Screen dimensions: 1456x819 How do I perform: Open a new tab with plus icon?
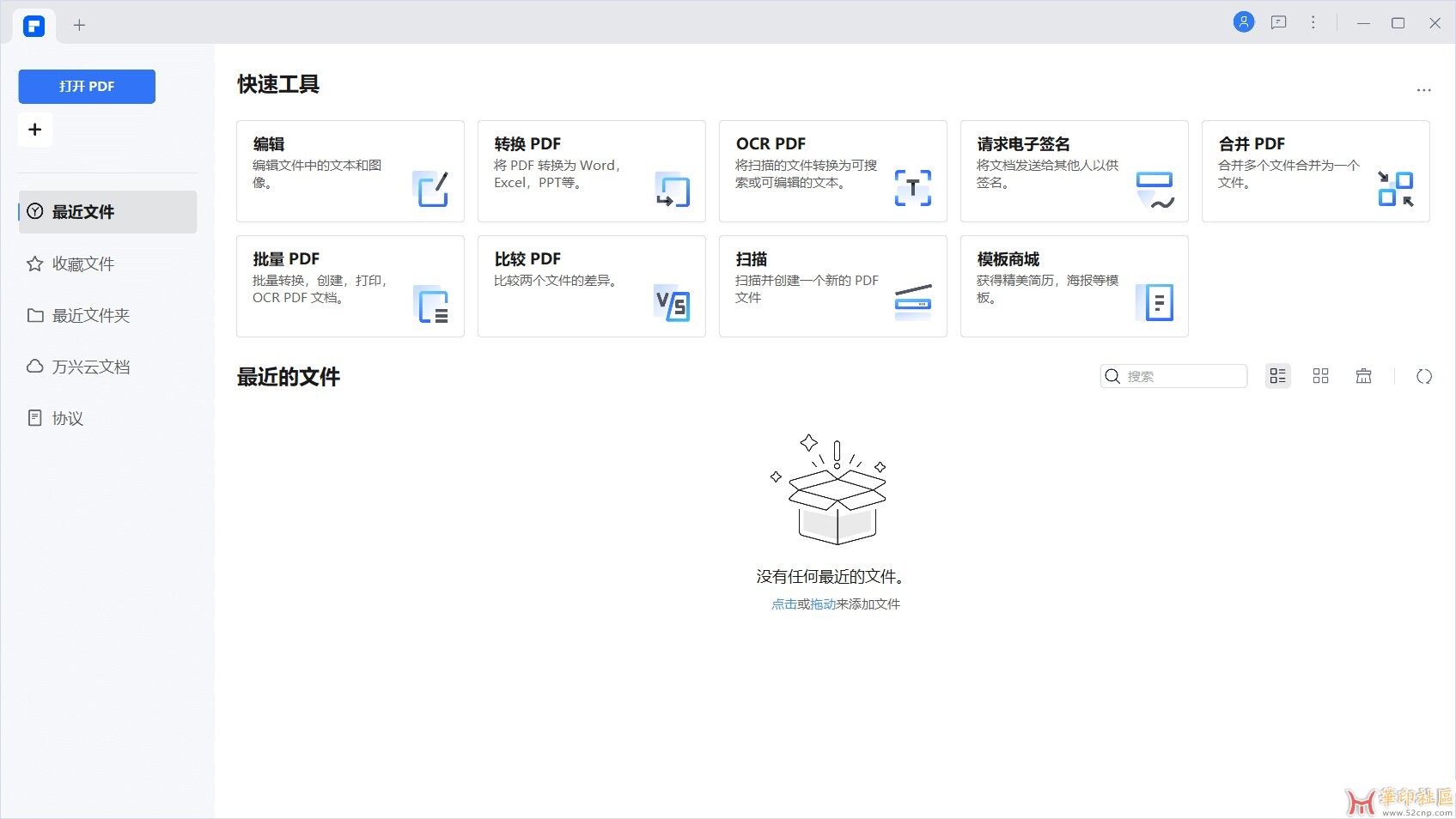pos(79,25)
